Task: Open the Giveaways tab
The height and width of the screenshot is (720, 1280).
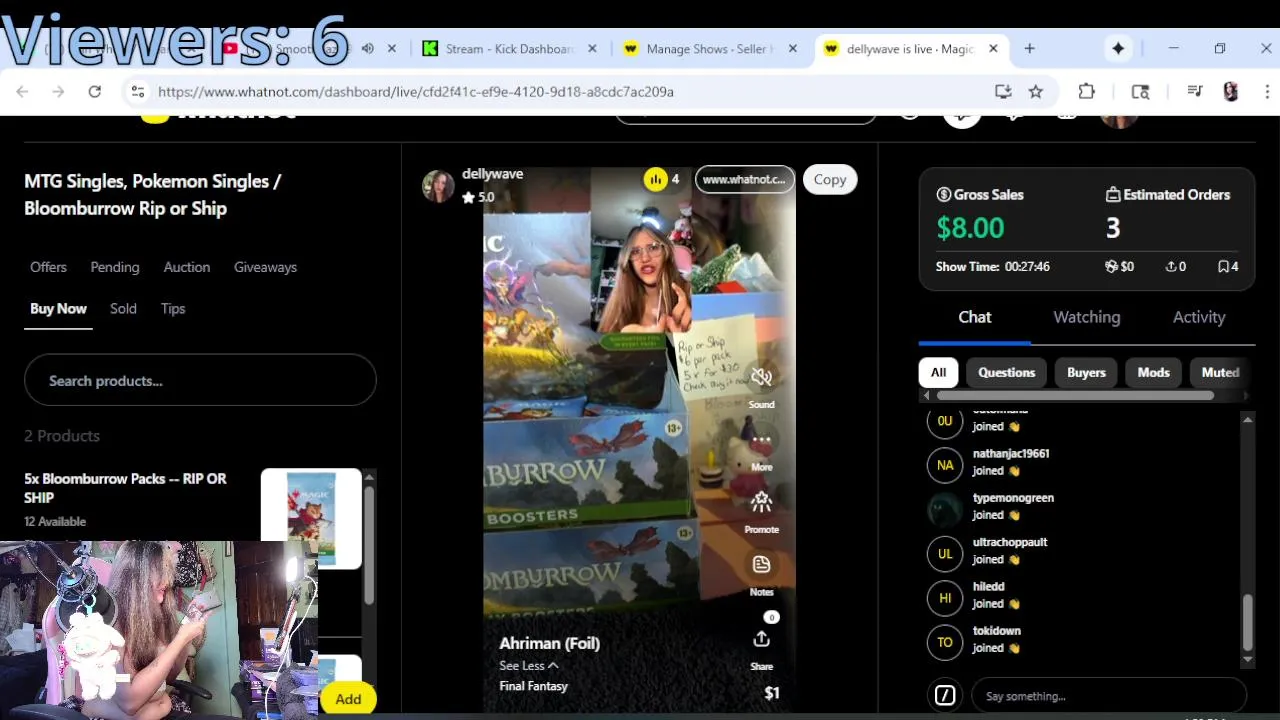Action: tap(265, 267)
